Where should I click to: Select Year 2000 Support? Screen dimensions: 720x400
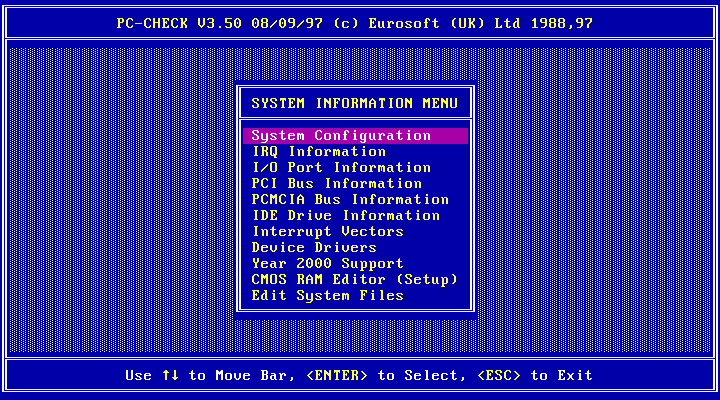tap(328, 264)
